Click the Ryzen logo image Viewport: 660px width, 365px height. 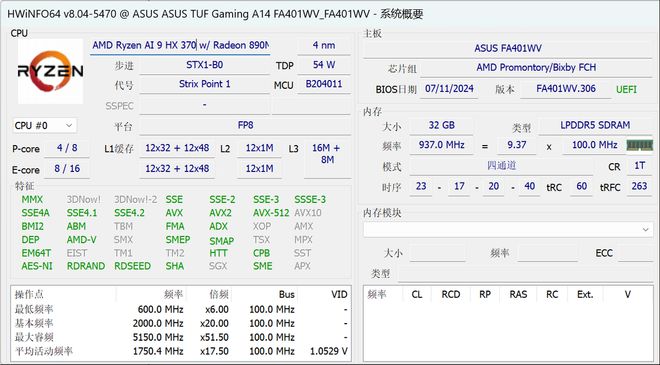(x=51, y=71)
